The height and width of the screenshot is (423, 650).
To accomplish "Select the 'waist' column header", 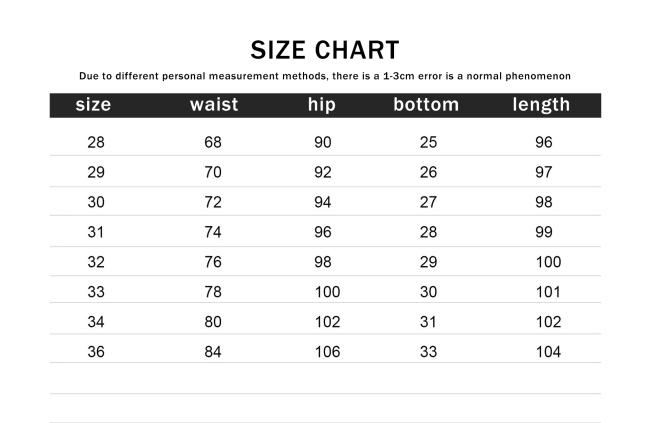I will point(214,105).
